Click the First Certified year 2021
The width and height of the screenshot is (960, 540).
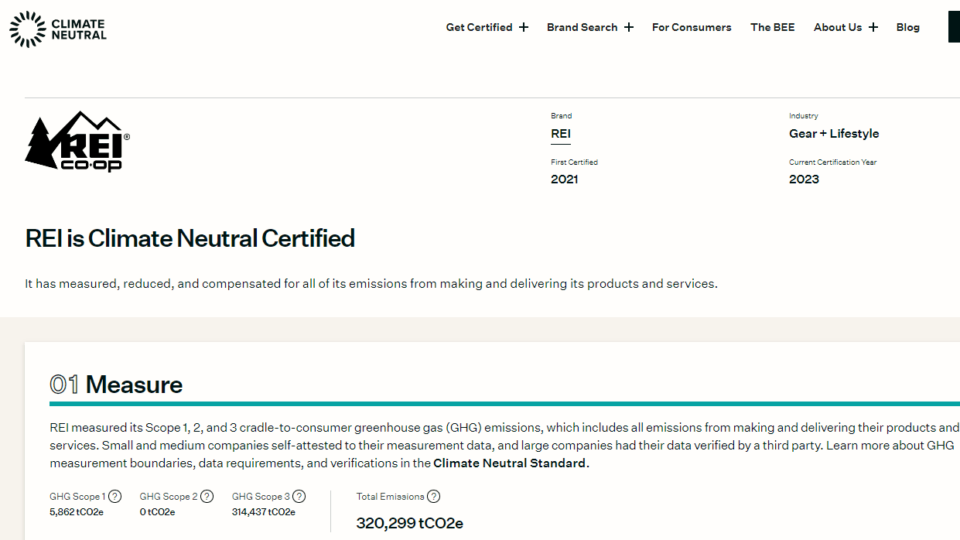(564, 179)
